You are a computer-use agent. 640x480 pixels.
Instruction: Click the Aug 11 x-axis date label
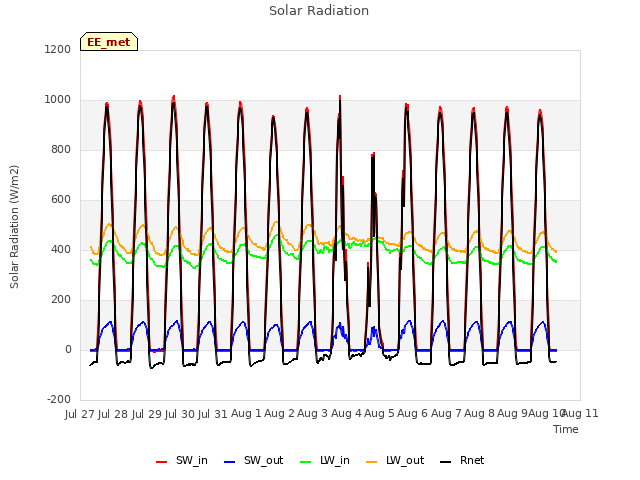[x=580, y=414]
